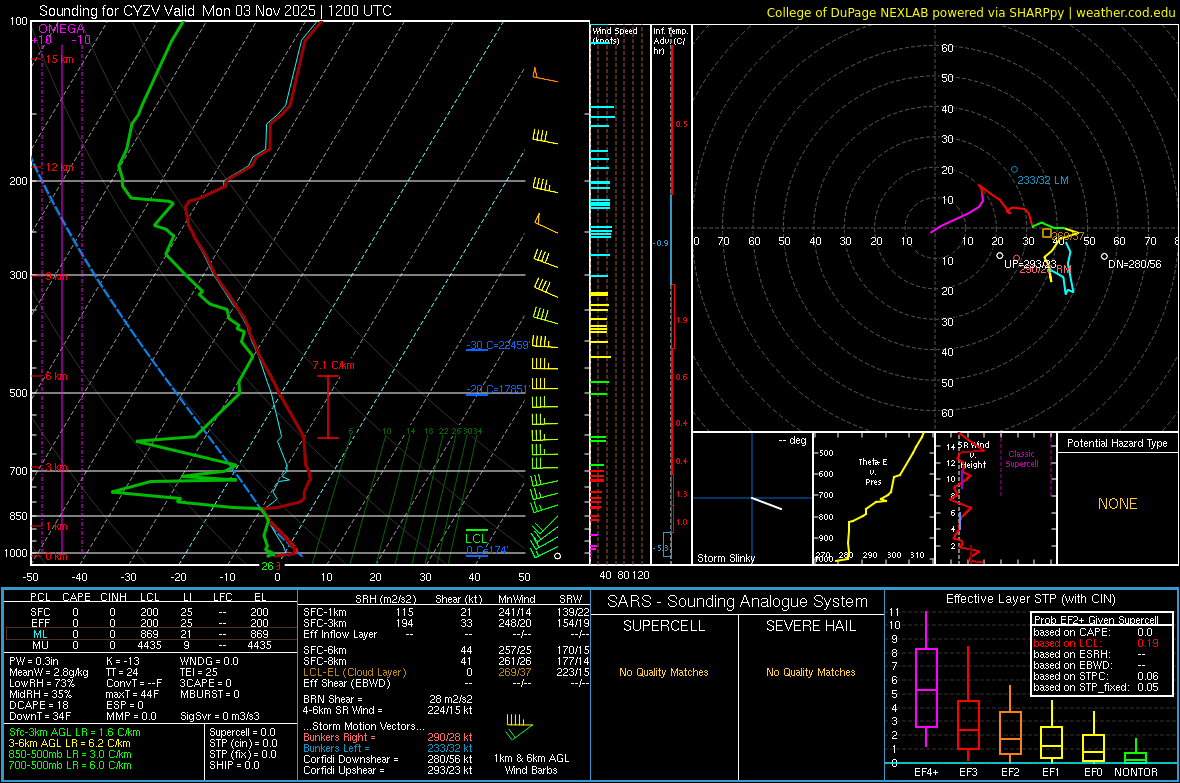This screenshot has height=783, width=1180.
Task: Click the 'Storm Slinky' label
Action: [725, 558]
